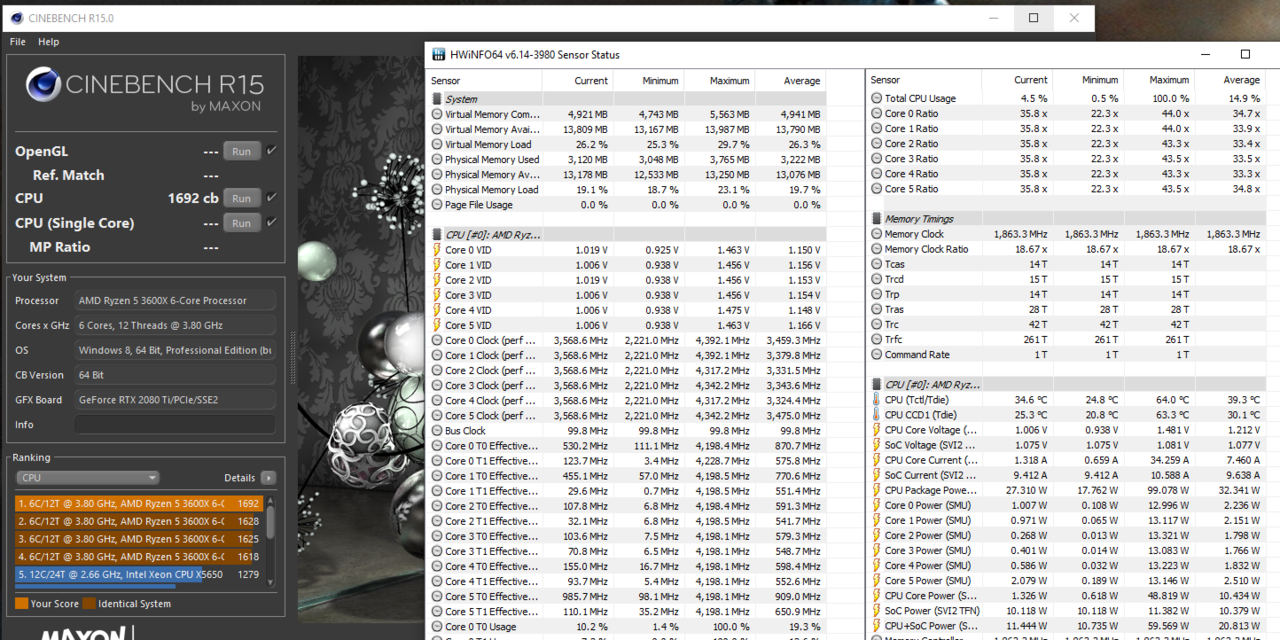
Task: Open the File menu in Cinebench
Action: 17,42
